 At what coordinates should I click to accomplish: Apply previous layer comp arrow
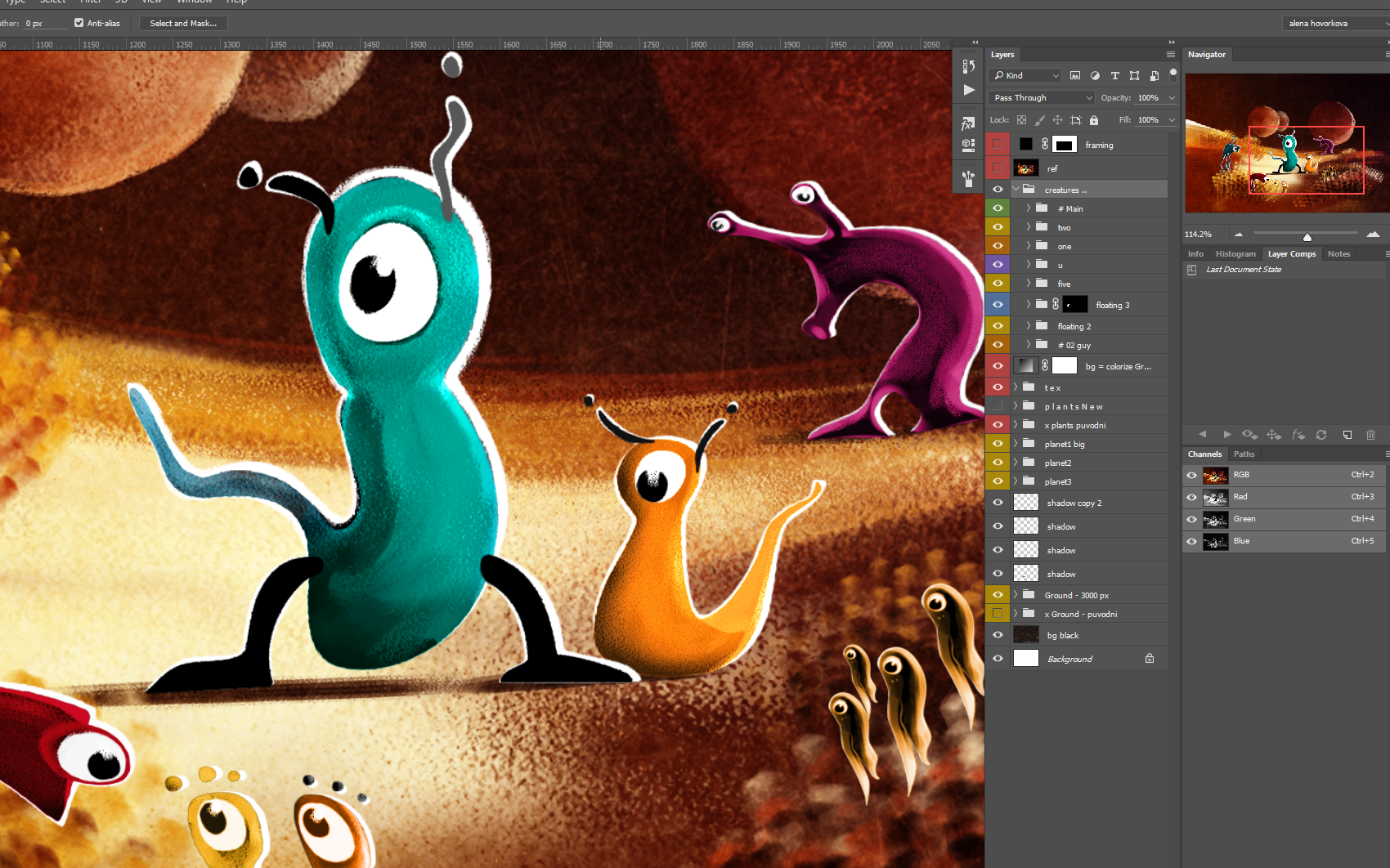pyautogui.click(x=1202, y=435)
